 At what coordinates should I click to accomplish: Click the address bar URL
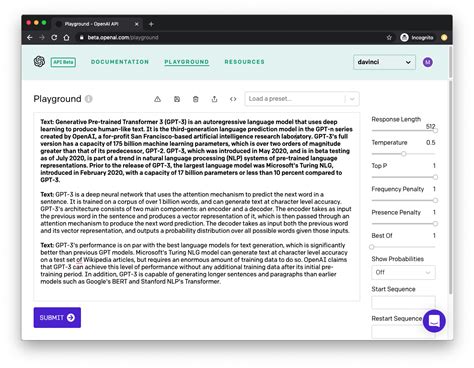pos(123,37)
